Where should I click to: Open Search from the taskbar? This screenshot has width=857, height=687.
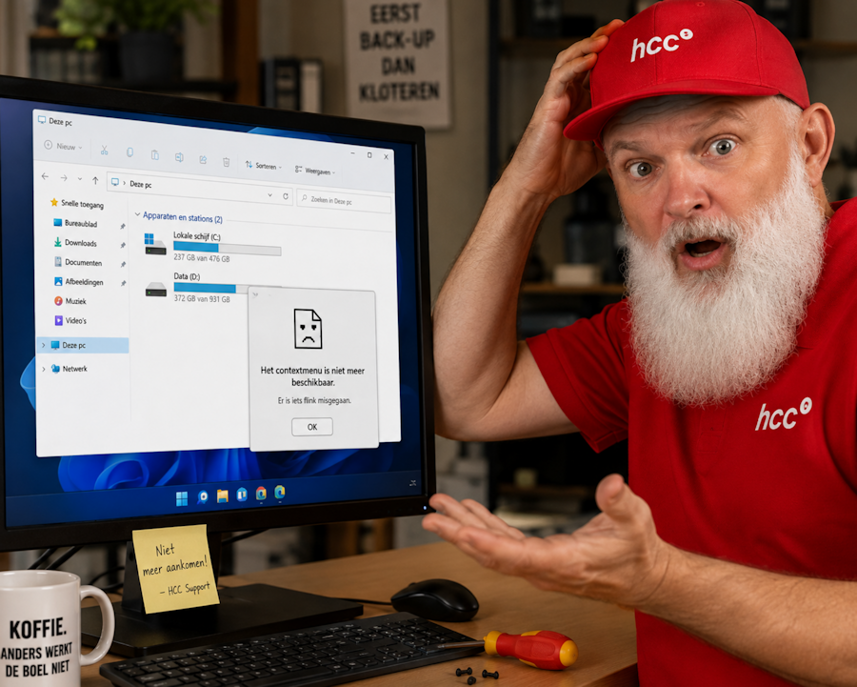coord(203,497)
